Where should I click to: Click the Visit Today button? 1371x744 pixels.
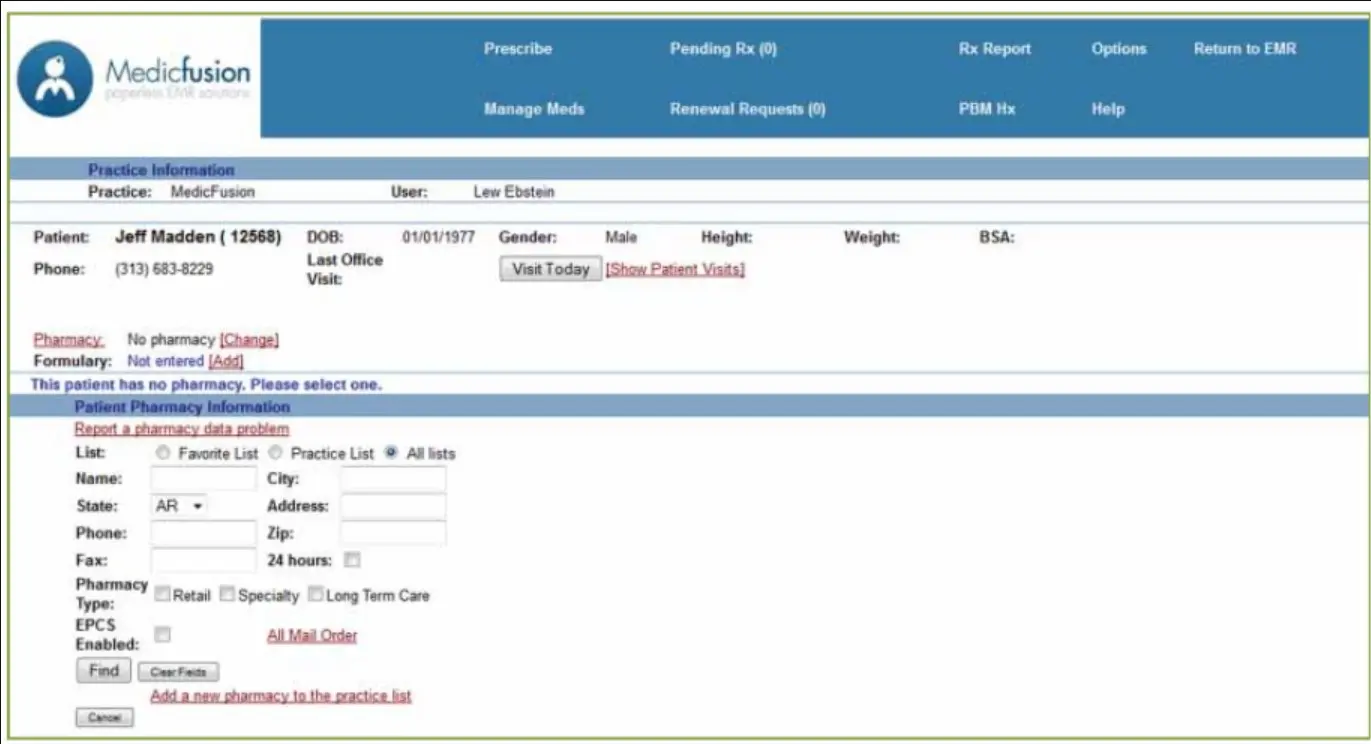(x=549, y=268)
